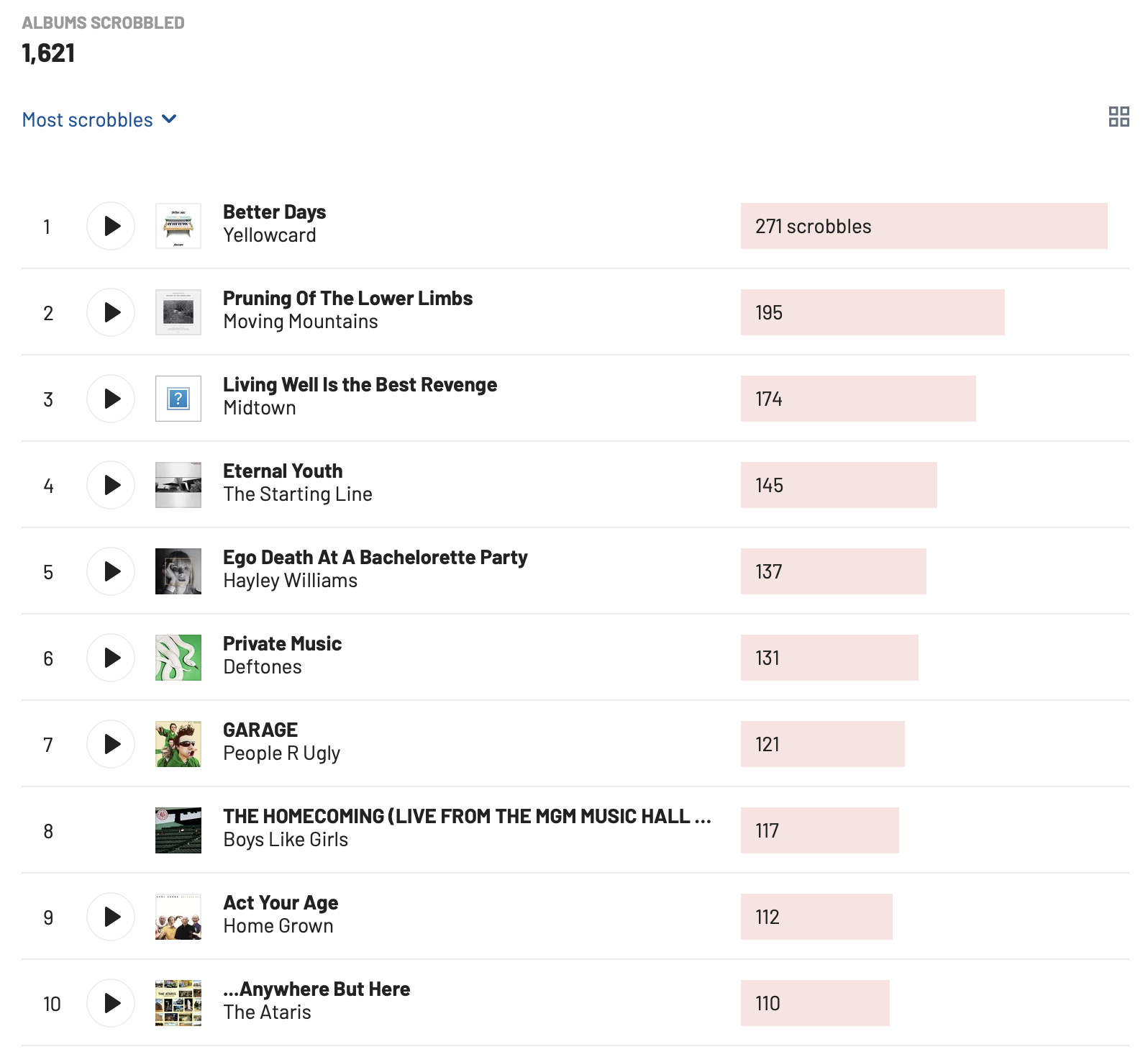Open the GARAGE album cover thumbnail
Image resolution: width=1148 pixels, height=1052 pixels.
pyautogui.click(x=178, y=744)
